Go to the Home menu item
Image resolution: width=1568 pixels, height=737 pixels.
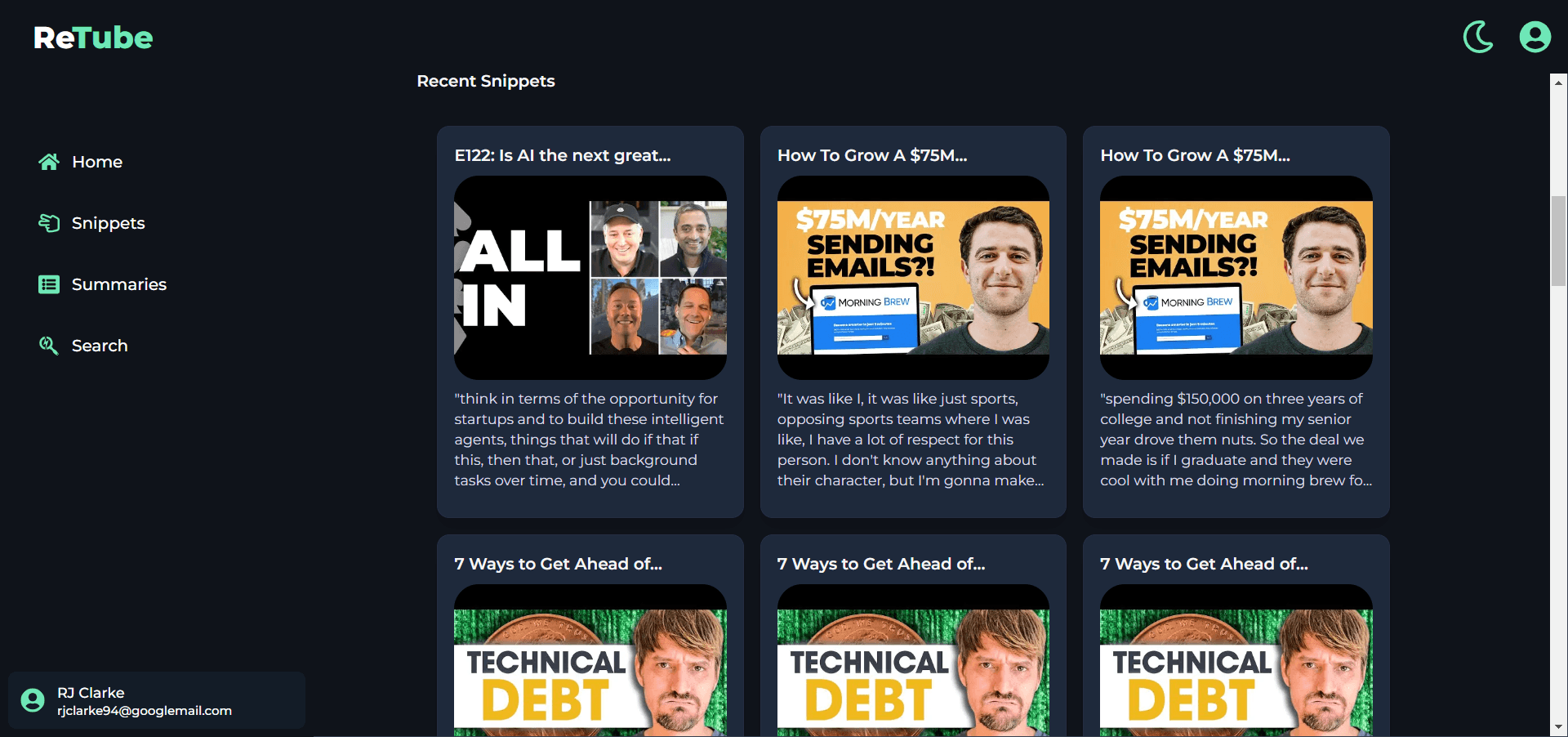click(x=97, y=162)
